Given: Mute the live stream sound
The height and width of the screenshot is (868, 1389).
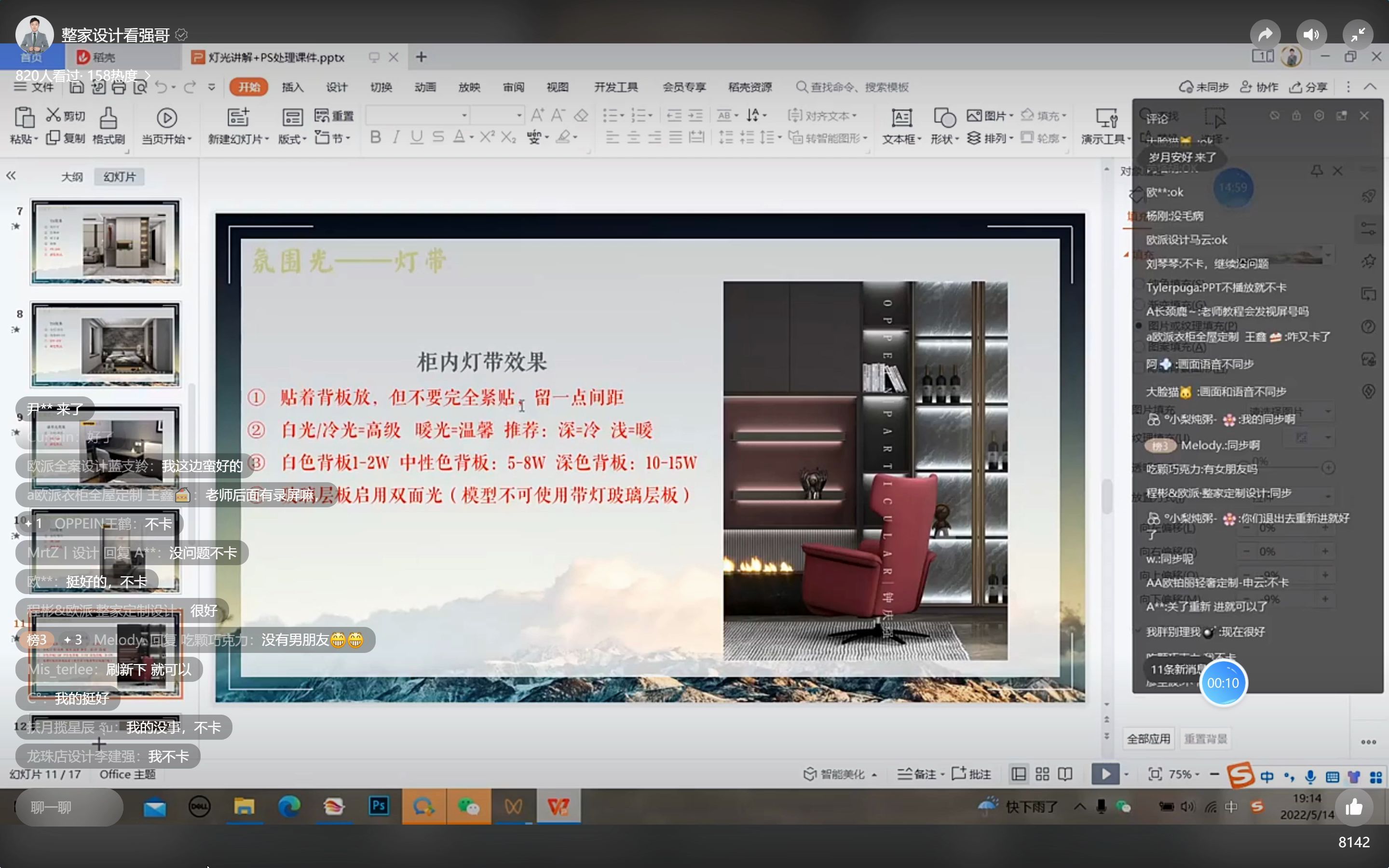Looking at the screenshot, I should coord(1311,35).
